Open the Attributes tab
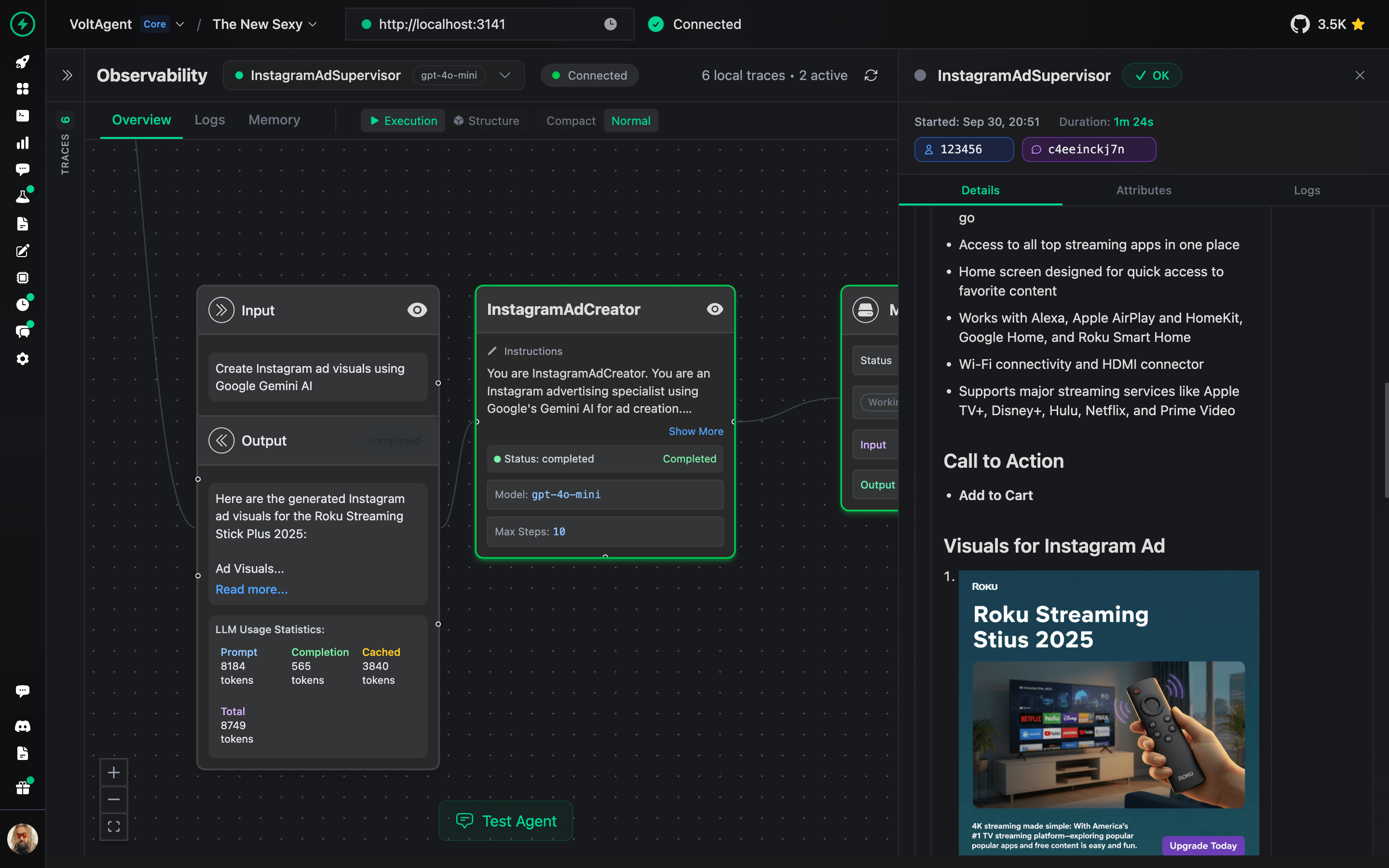The height and width of the screenshot is (868, 1389). [1143, 190]
